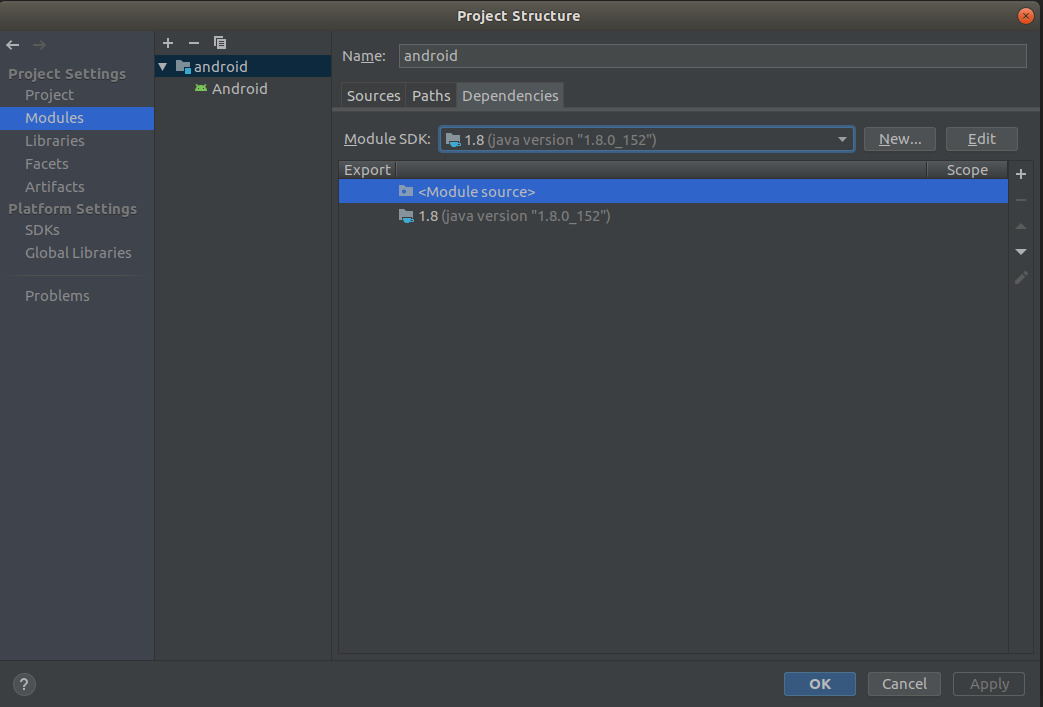Collapse the android module tree node
Viewport: 1043px width, 707px height.
(163, 67)
